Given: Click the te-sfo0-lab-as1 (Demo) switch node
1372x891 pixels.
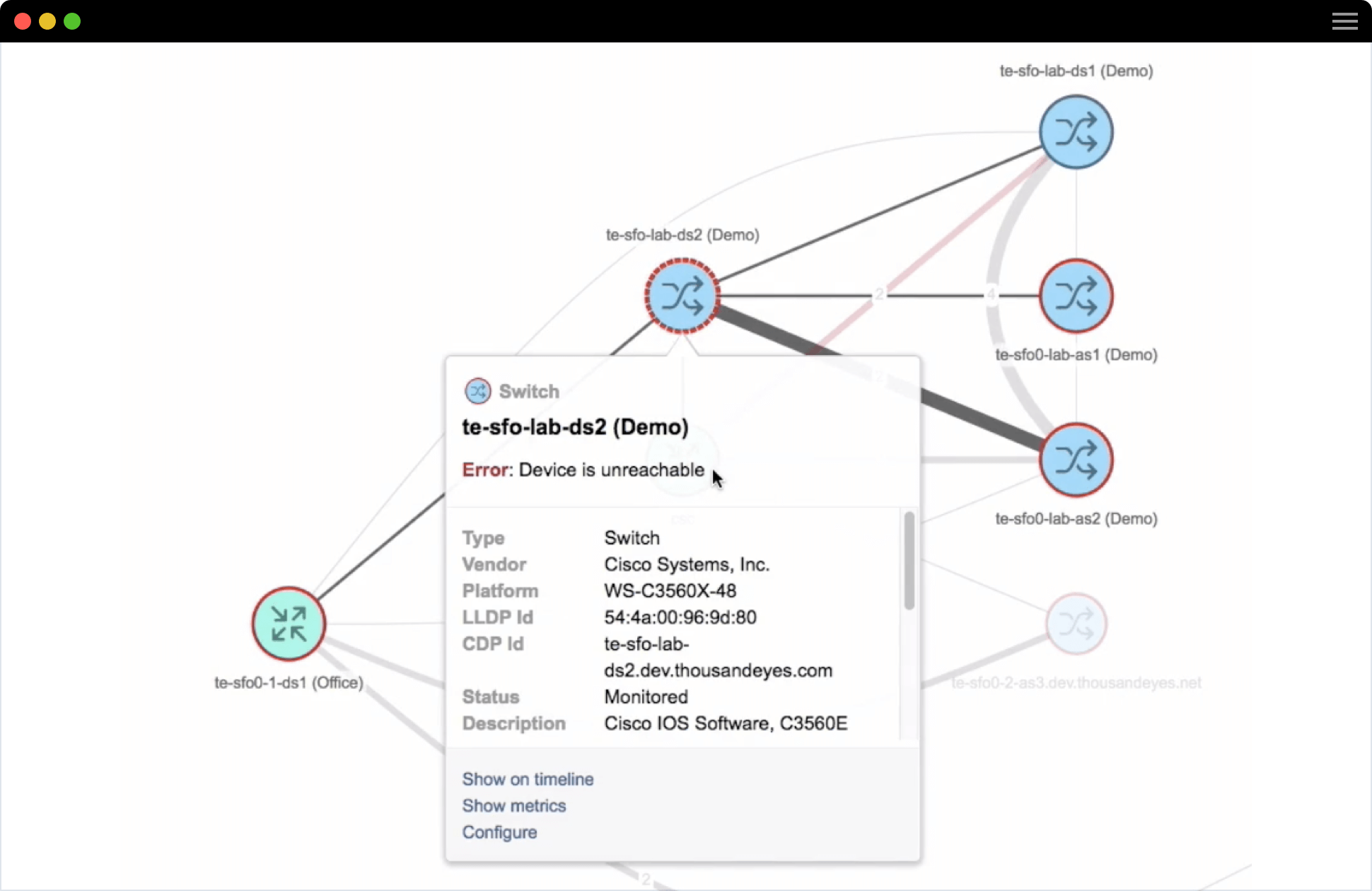Looking at the screenshot, I should click(x=1076, y=296).
